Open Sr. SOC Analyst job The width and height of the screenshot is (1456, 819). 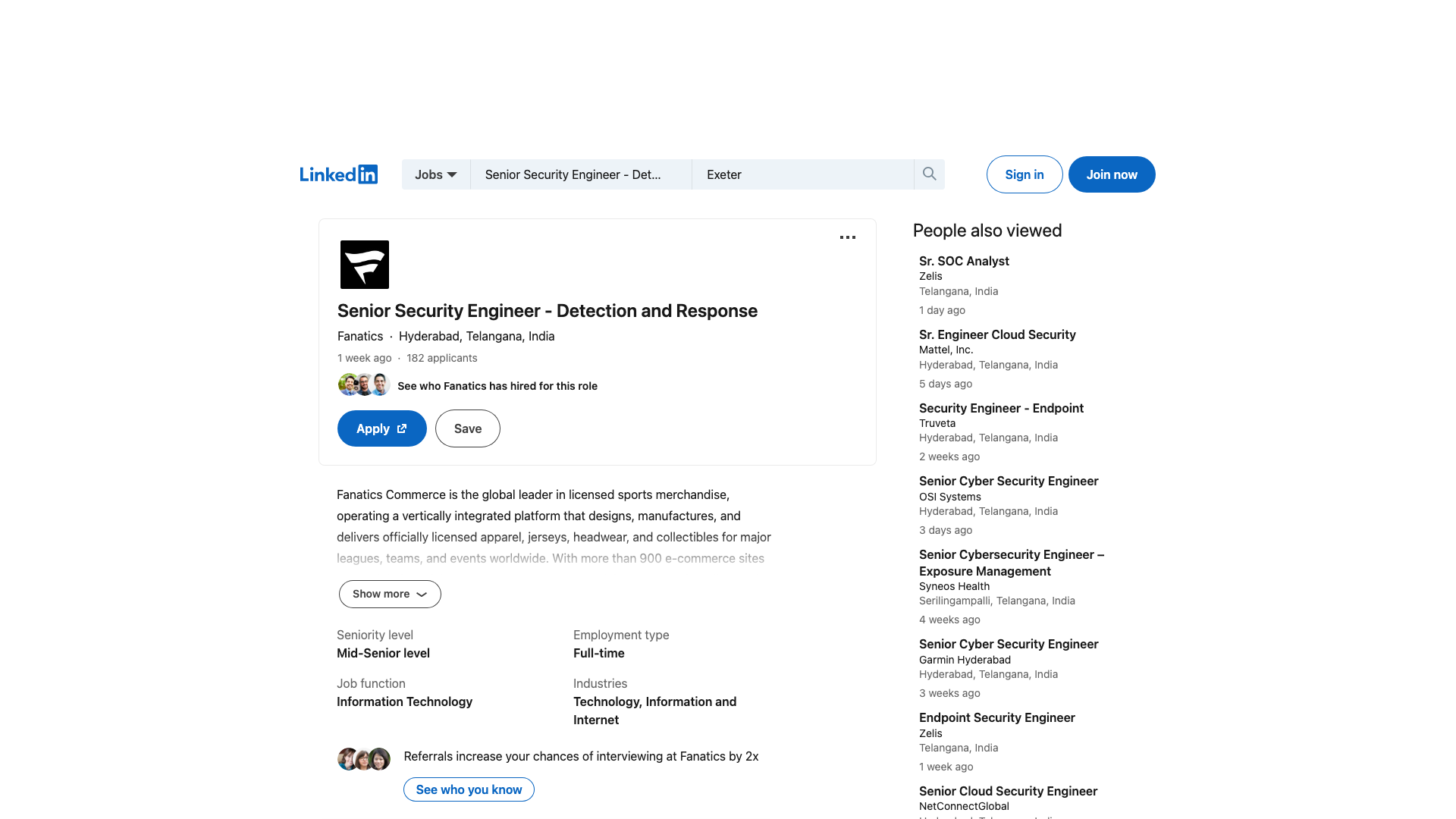pos(964,261)
